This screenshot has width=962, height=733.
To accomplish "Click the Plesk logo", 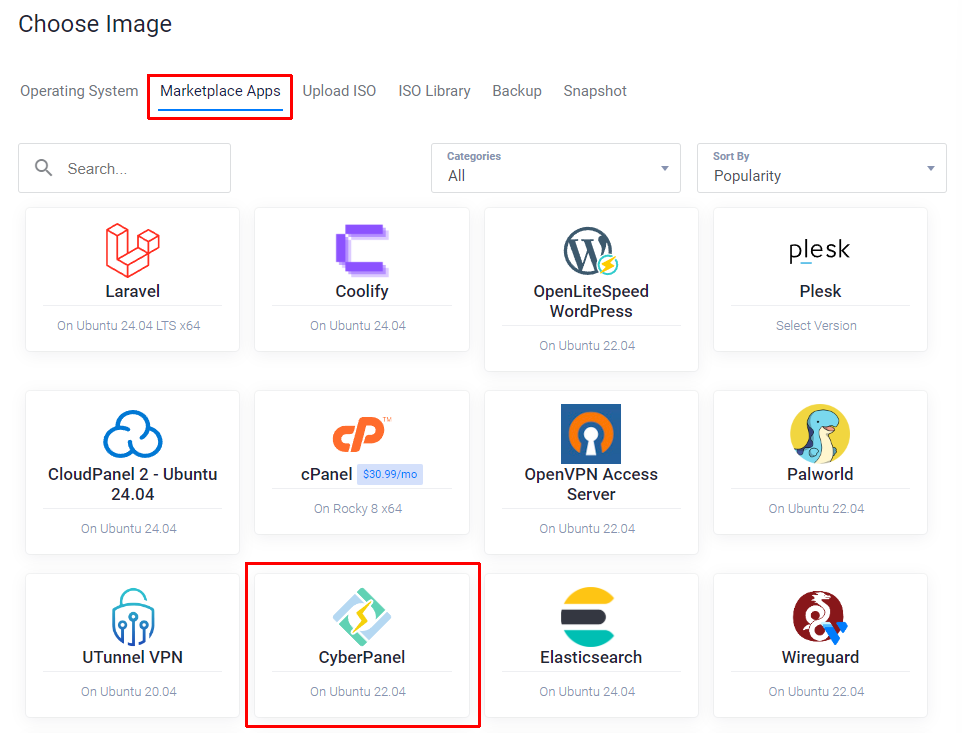I will [x=820, y=250].
